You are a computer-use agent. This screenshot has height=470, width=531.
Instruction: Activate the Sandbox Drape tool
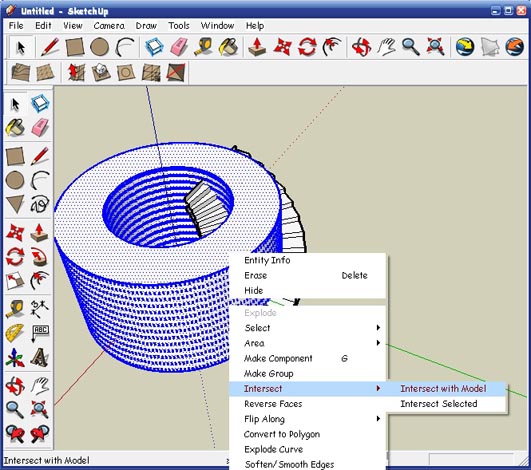126,72
